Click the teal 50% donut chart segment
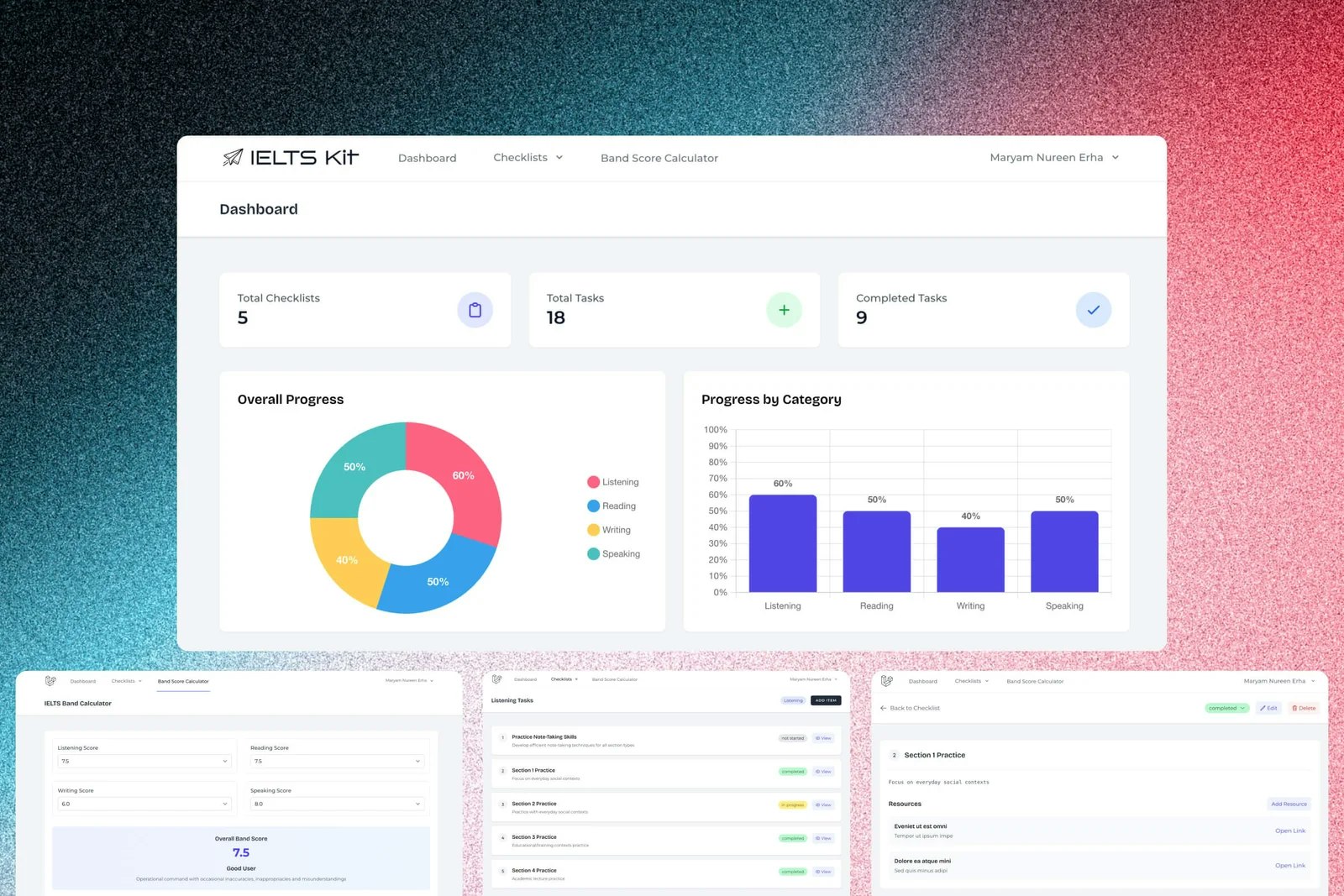The height and width of the screenshot is (896, 1344). click(354, 467)
